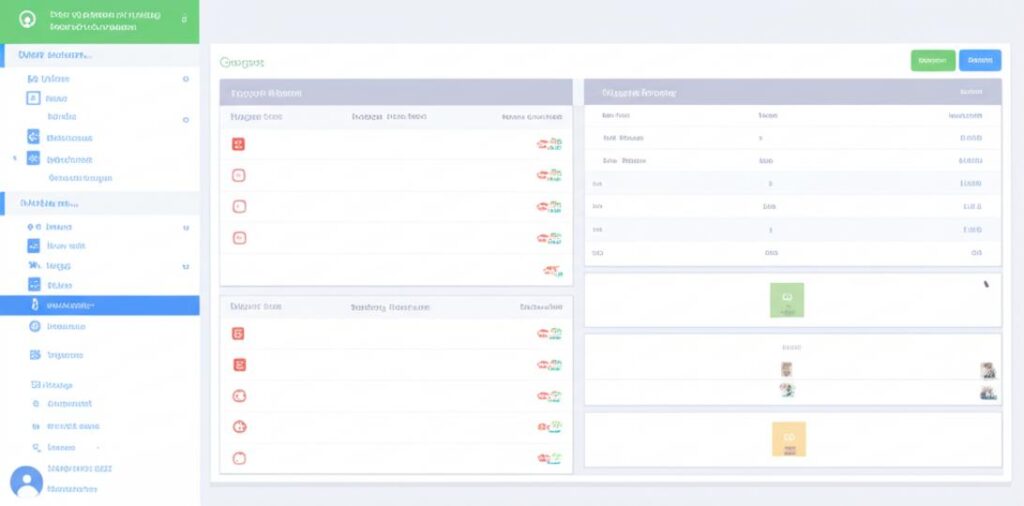This screenshot has width=1024, height=506.
Task: Tick the outlined red box in the upper table's second row
Action: 238,175
